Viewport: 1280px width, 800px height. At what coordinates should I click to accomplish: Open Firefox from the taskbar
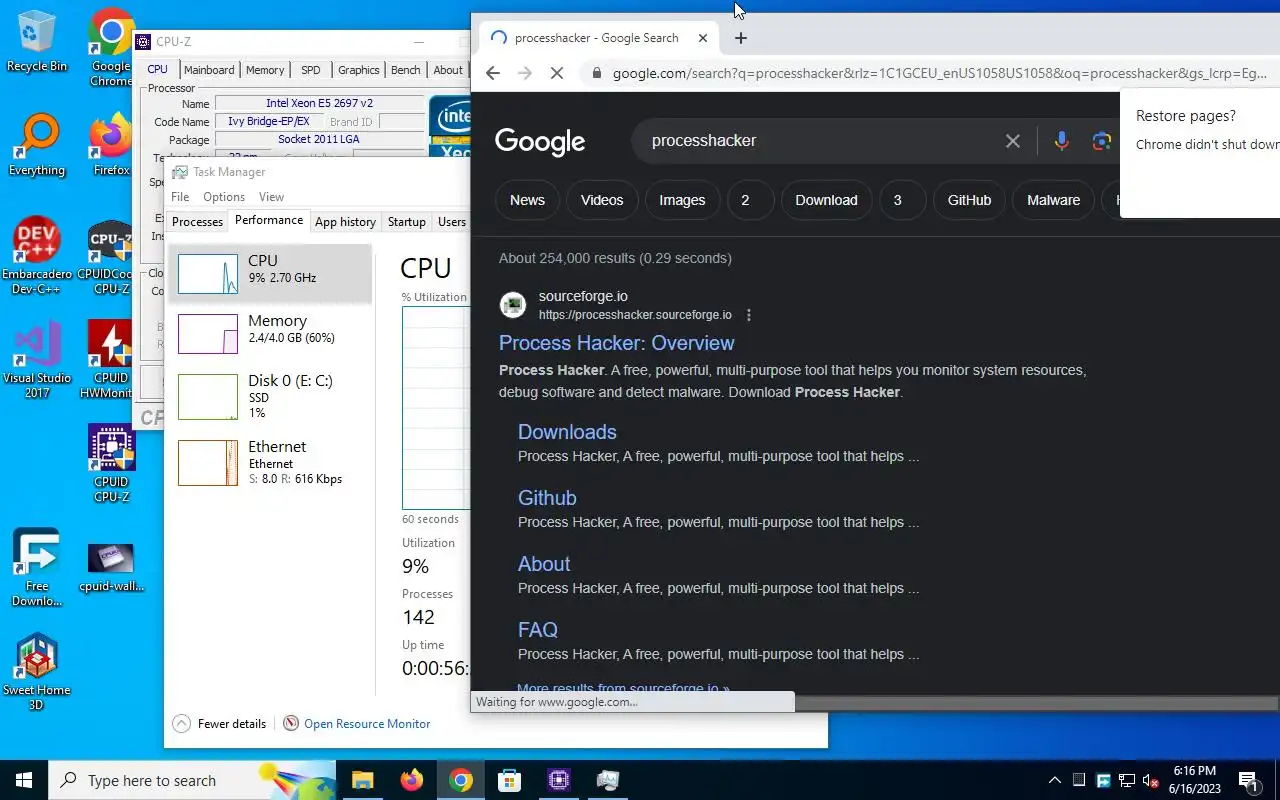tap(411, 780)
